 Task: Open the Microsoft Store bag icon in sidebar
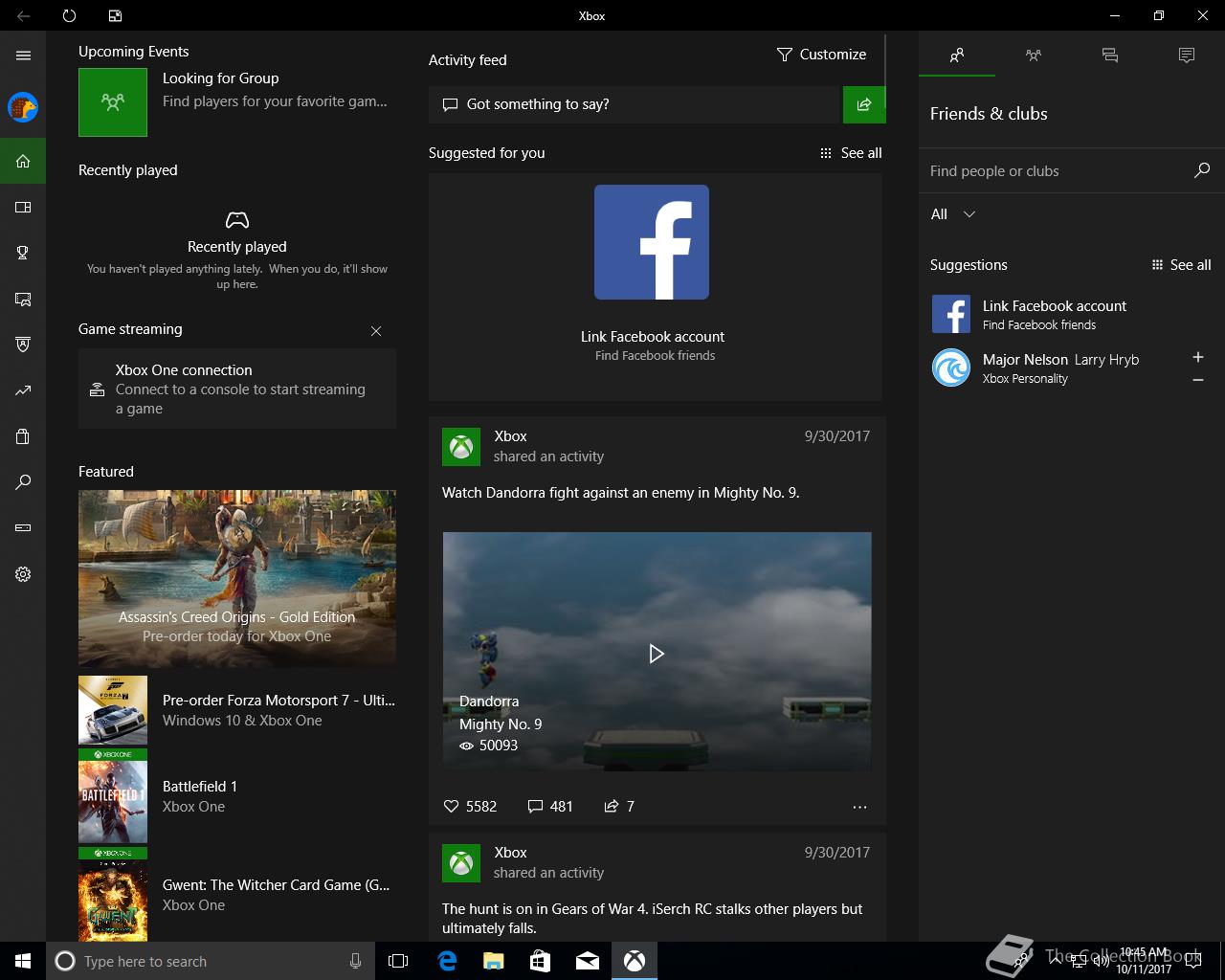[x=23, y=436]
